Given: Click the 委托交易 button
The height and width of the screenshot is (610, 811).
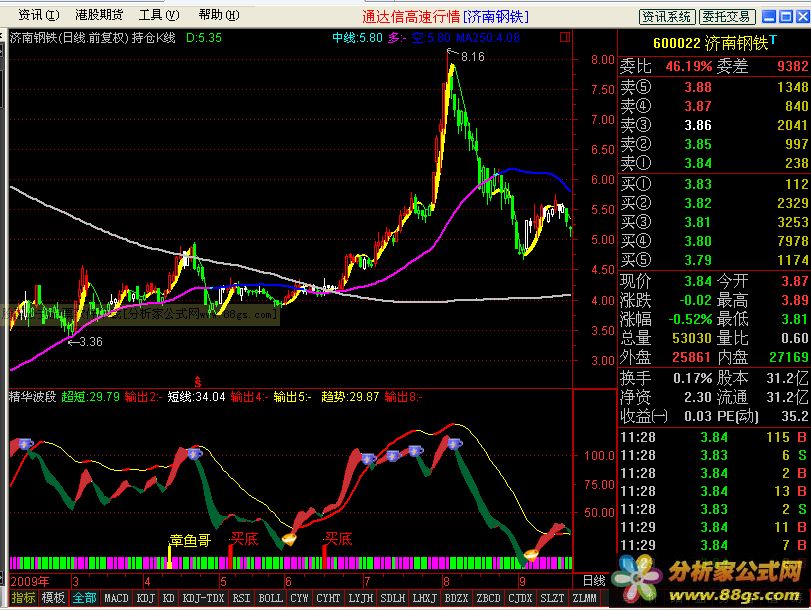Looking at the screenshot, I should pyautogui.click(x=727, y=17).
